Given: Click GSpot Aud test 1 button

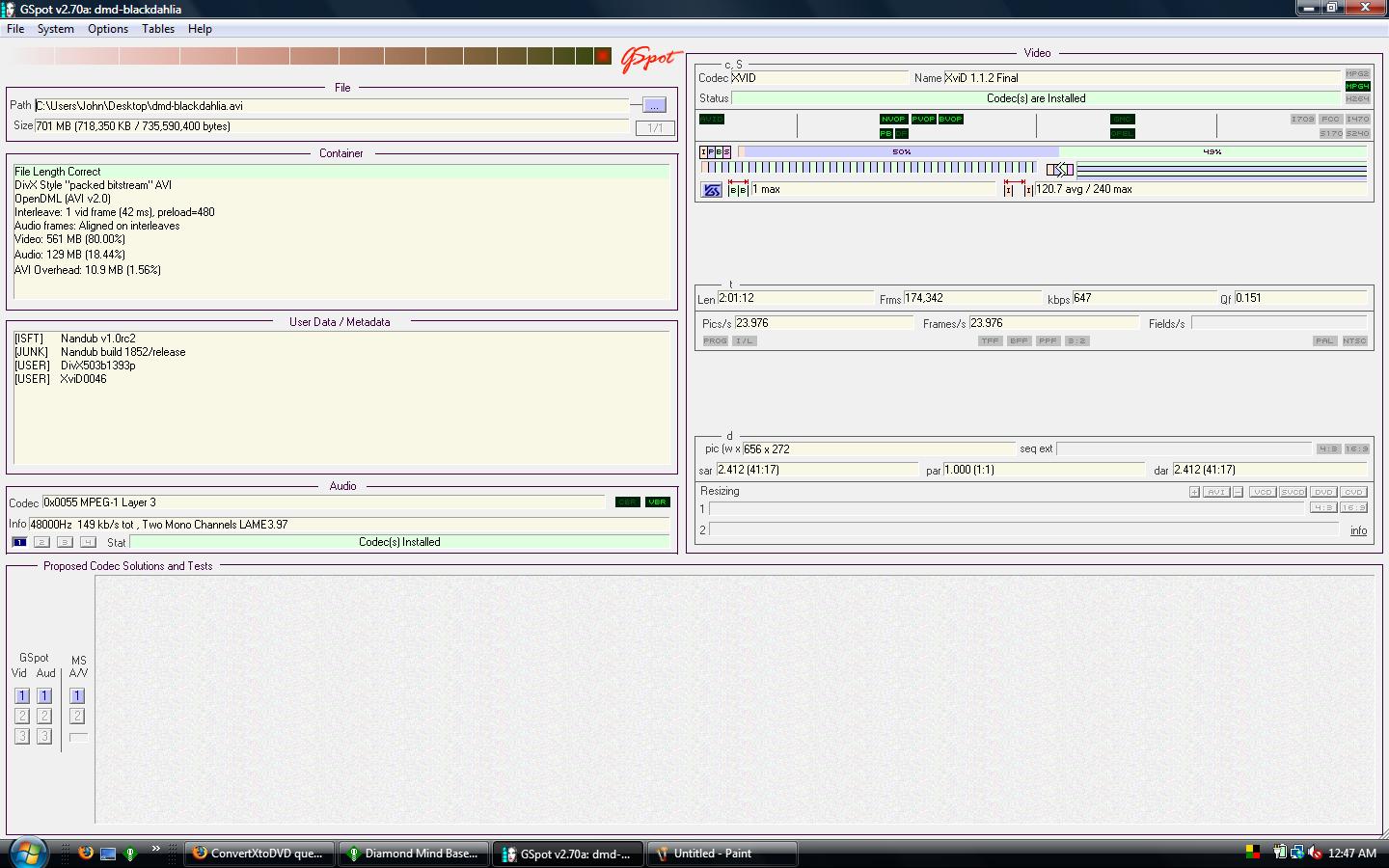Looking at the screenshot, I should click(x=44, y=695).
